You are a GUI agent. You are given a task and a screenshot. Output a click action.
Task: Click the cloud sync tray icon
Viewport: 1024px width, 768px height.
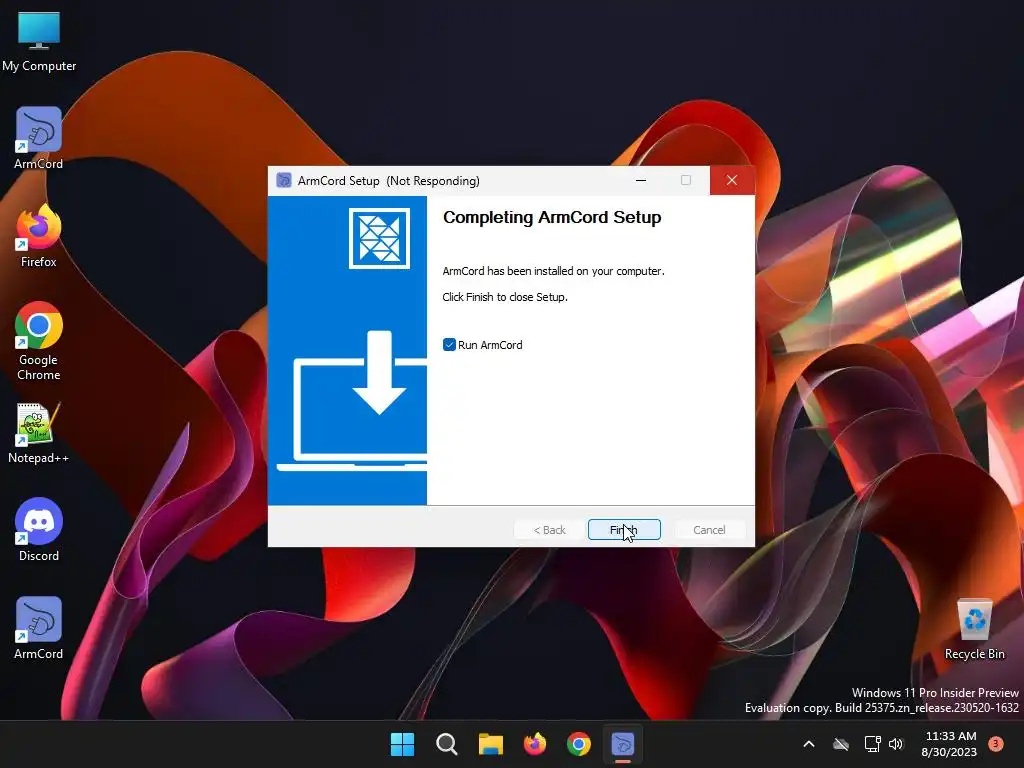point(841,744)
